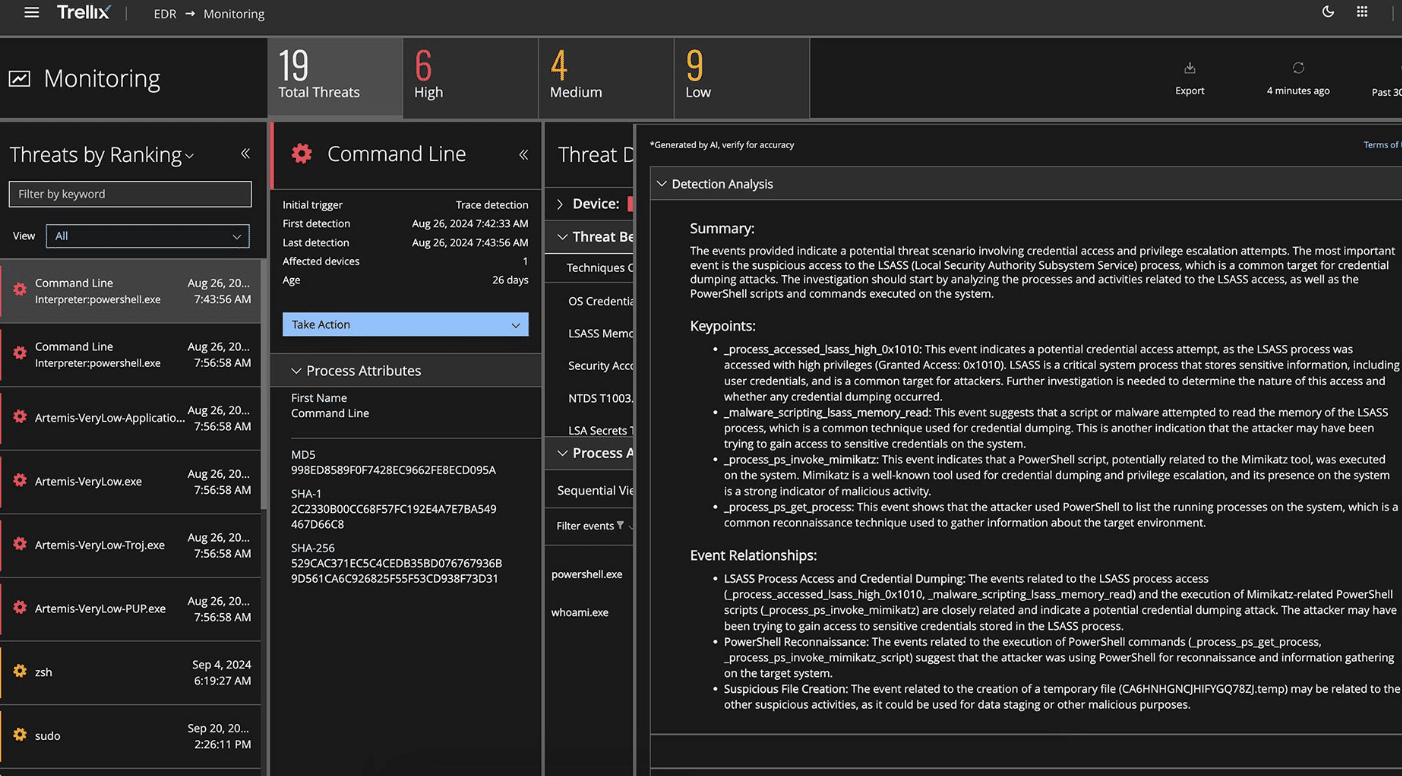The height and width of the screenshot is (776, 1402).
Task: Select the Artemis-VeryLow-Applicatio... threat
Action: (131, 418)
